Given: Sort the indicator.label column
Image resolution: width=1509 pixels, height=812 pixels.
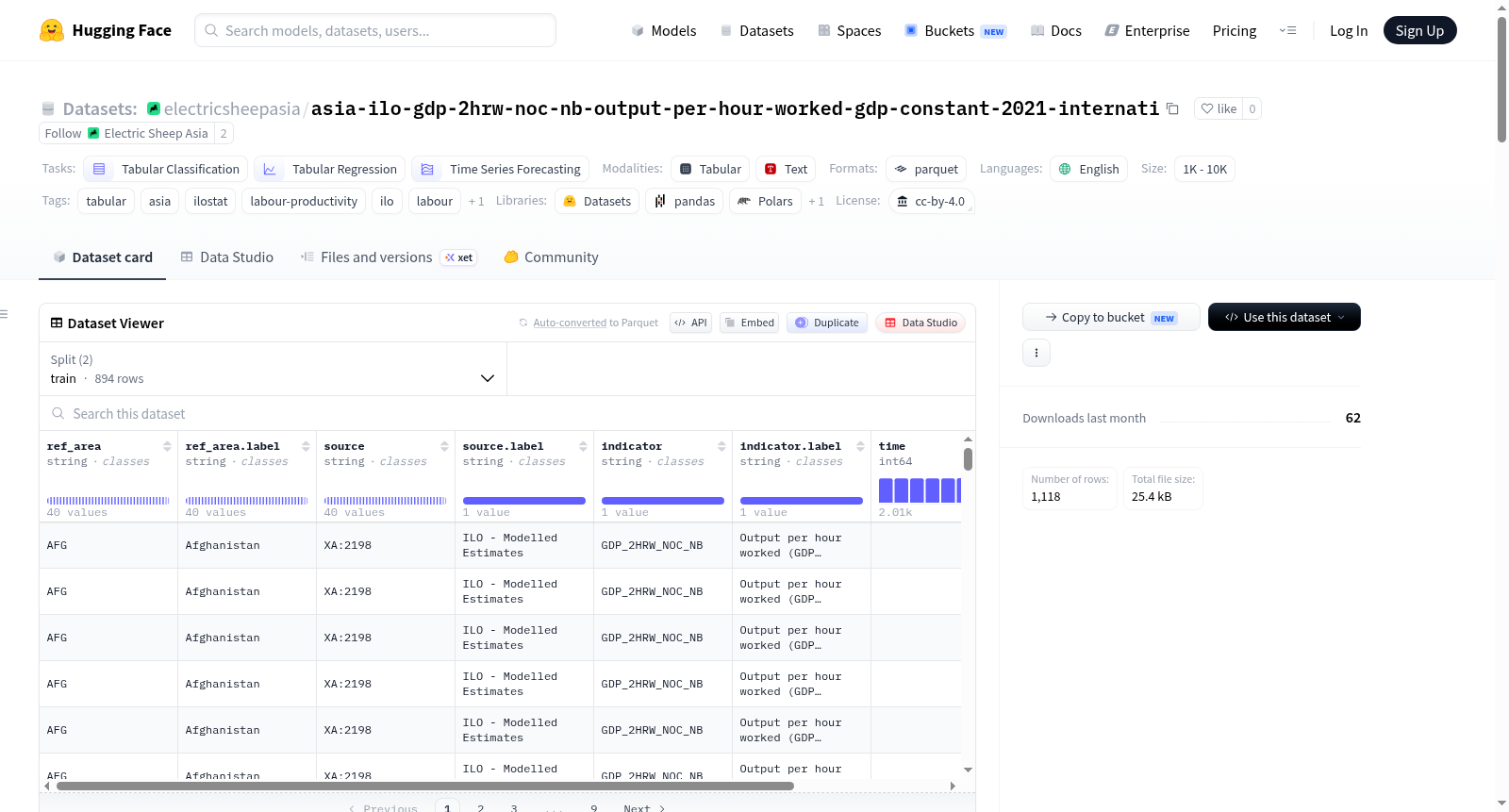Looking at the screenshot, I should coord(860,446).
